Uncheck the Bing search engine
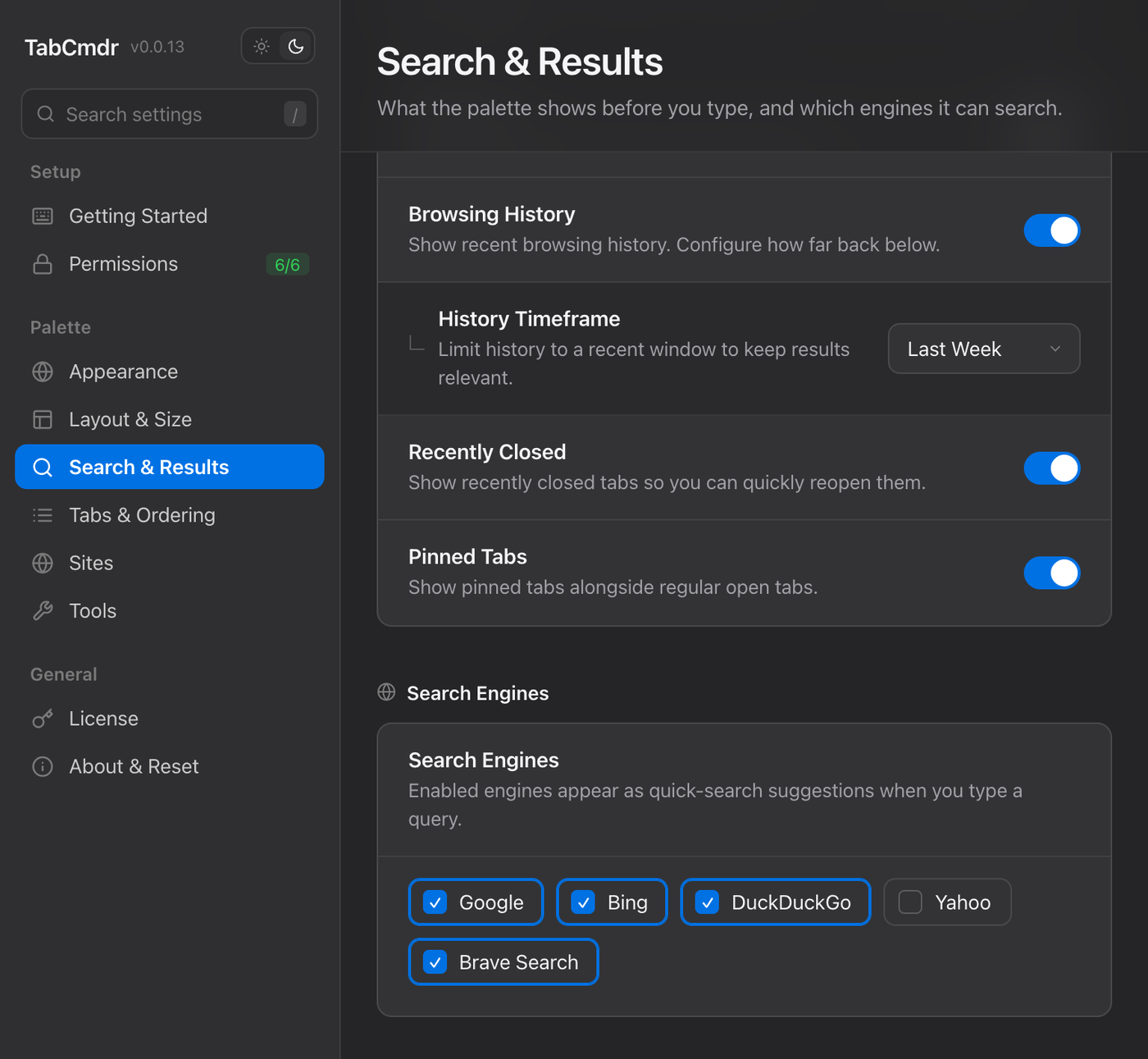1148x1059 pixels. coord(613,902)
